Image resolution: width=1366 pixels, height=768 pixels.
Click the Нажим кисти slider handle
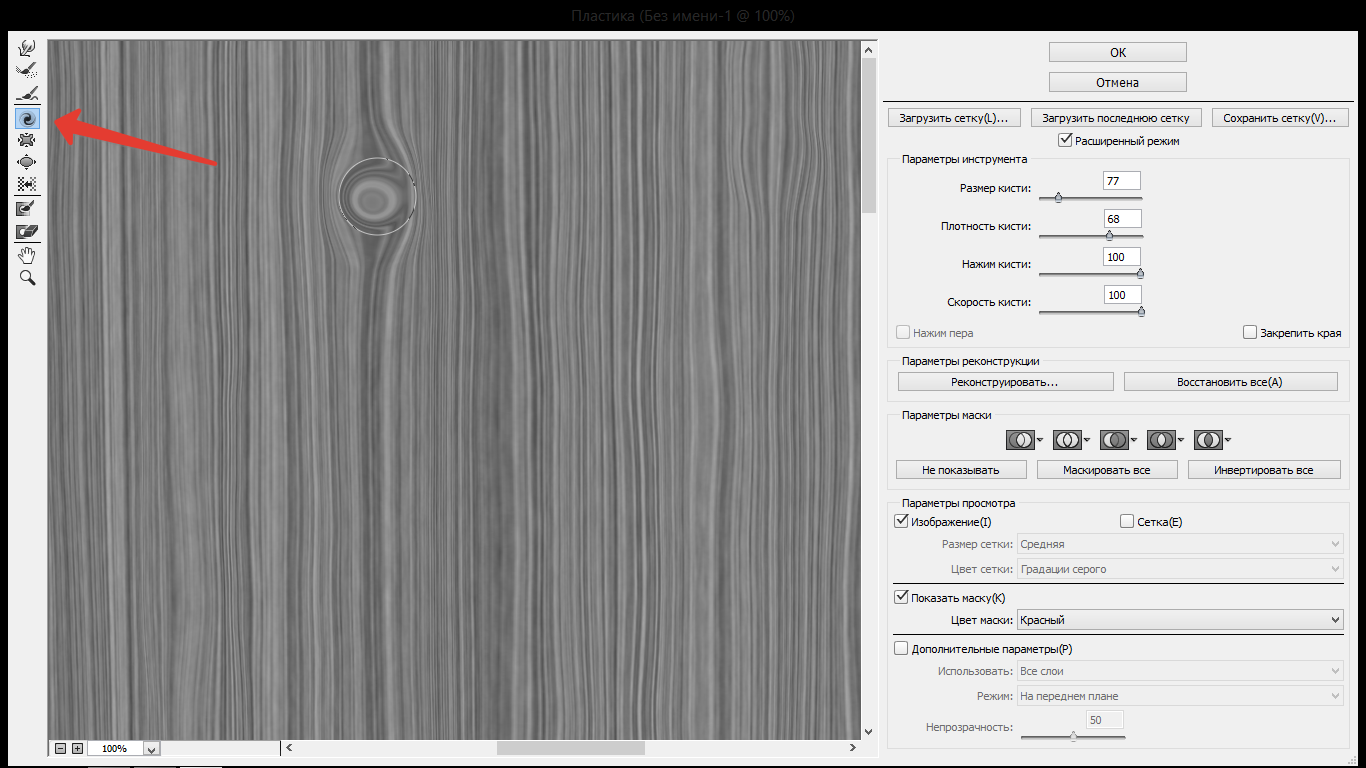(x=1141, y=273)
